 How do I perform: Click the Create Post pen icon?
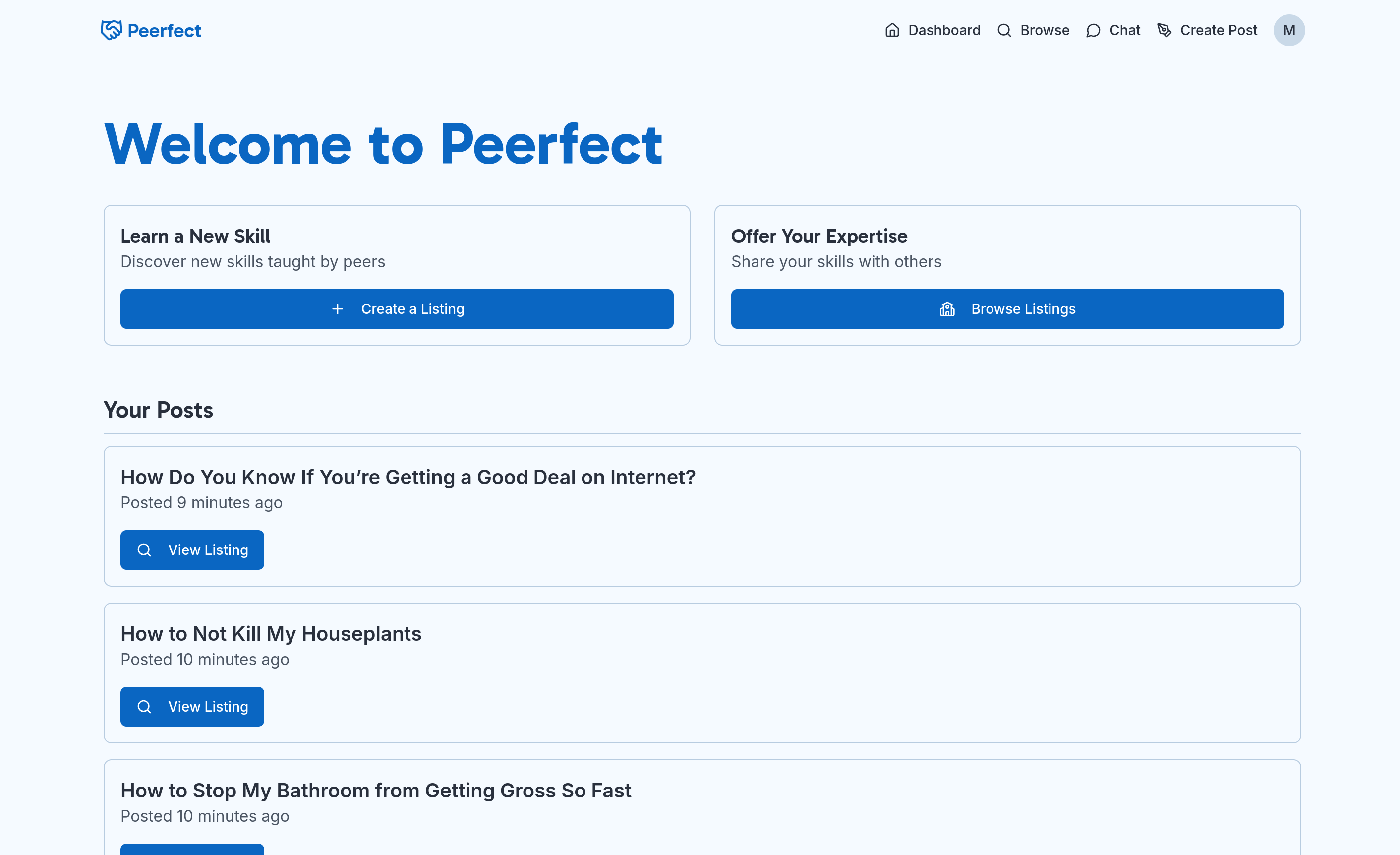(1164, 30)
